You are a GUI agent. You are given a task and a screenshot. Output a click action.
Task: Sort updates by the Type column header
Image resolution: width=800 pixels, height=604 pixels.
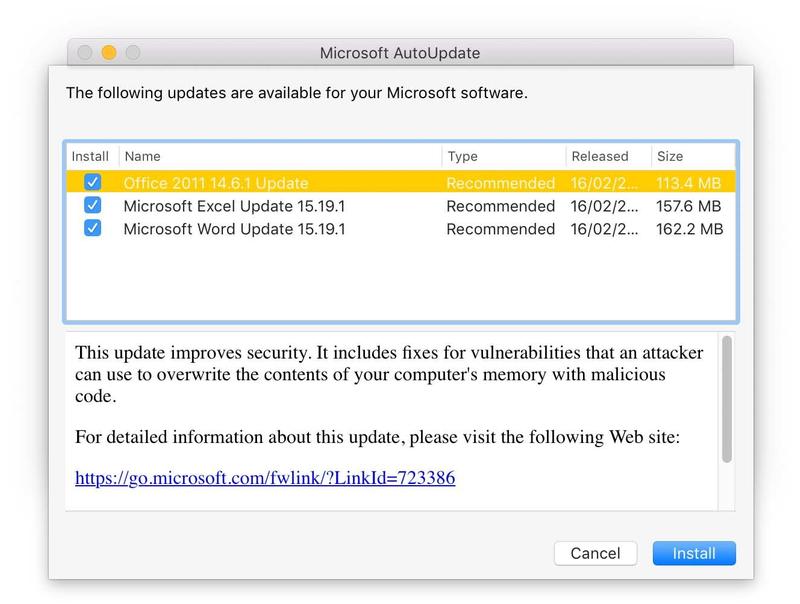click(x=504, y=156)
